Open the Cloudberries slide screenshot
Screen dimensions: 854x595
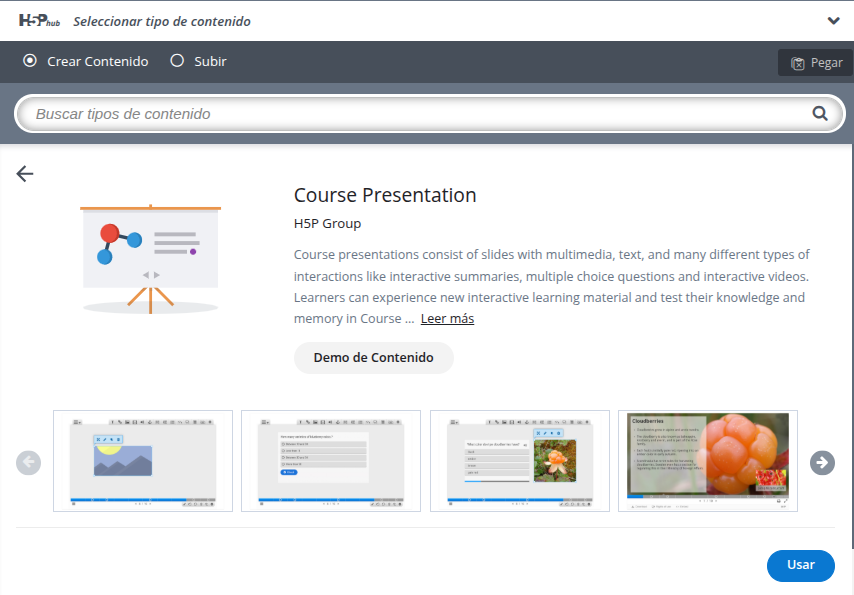[x=707, y=461]
